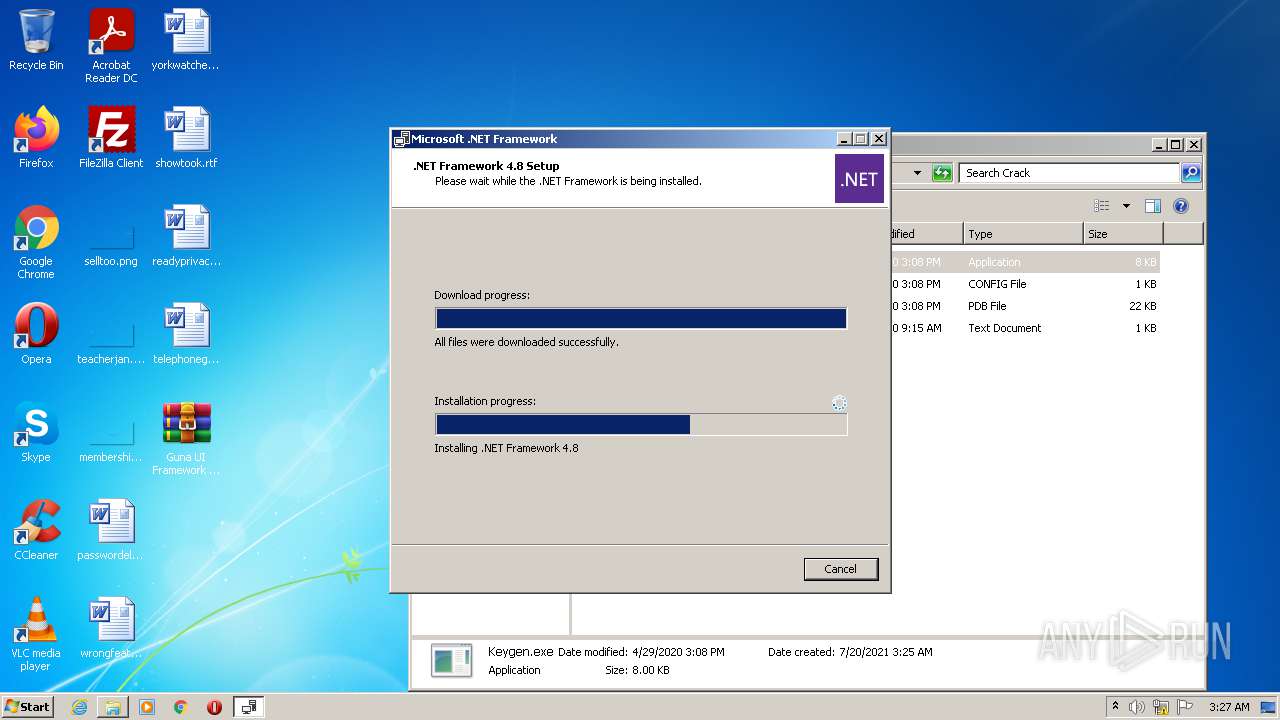Sort files by the Date modified column

pyautogui.click(x=926, y=234)
